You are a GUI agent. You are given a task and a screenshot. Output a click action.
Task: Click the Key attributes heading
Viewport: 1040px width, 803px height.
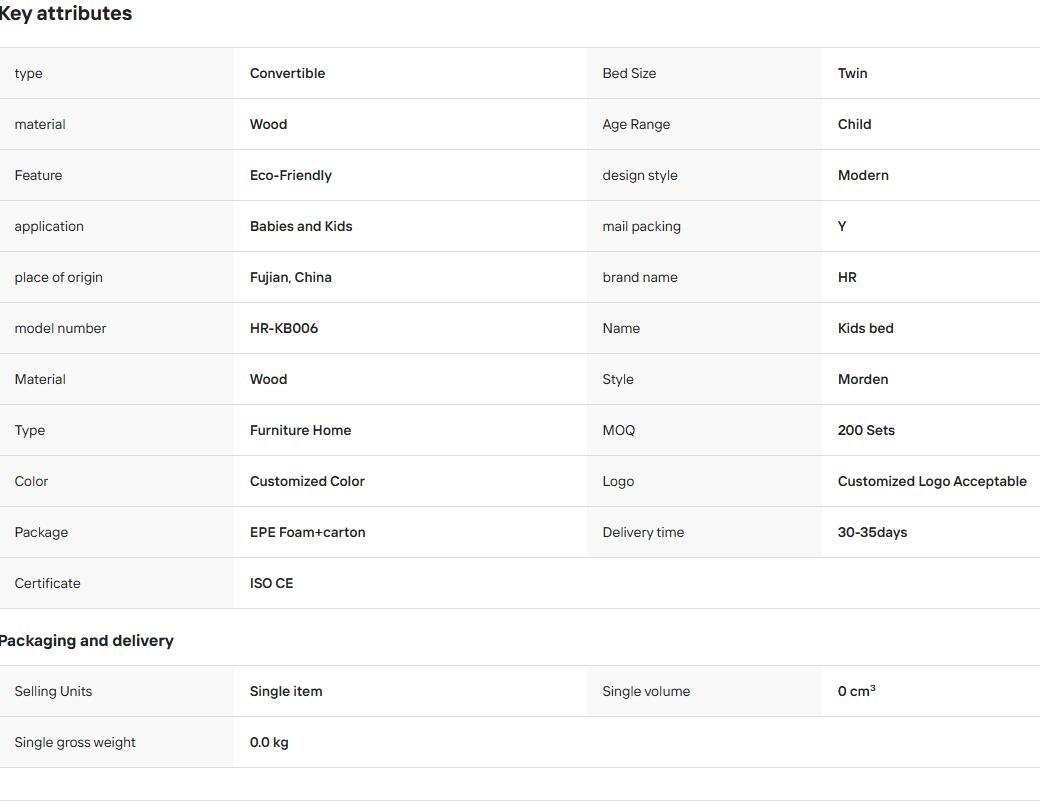click(x=65, y=13)
